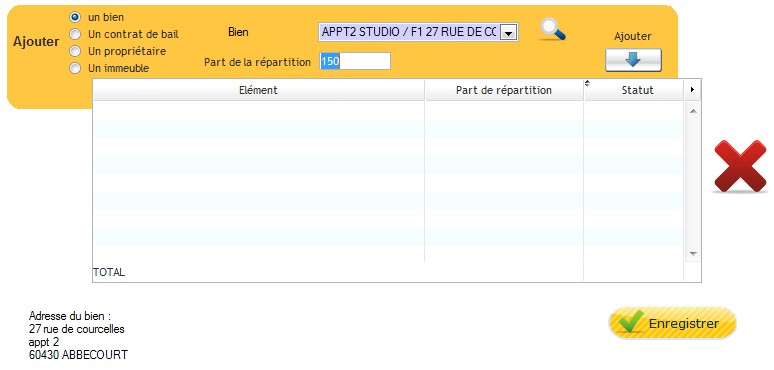Open the table column menu arrow
This screenshot has height=370, width=774.
[x=693, y=90]
